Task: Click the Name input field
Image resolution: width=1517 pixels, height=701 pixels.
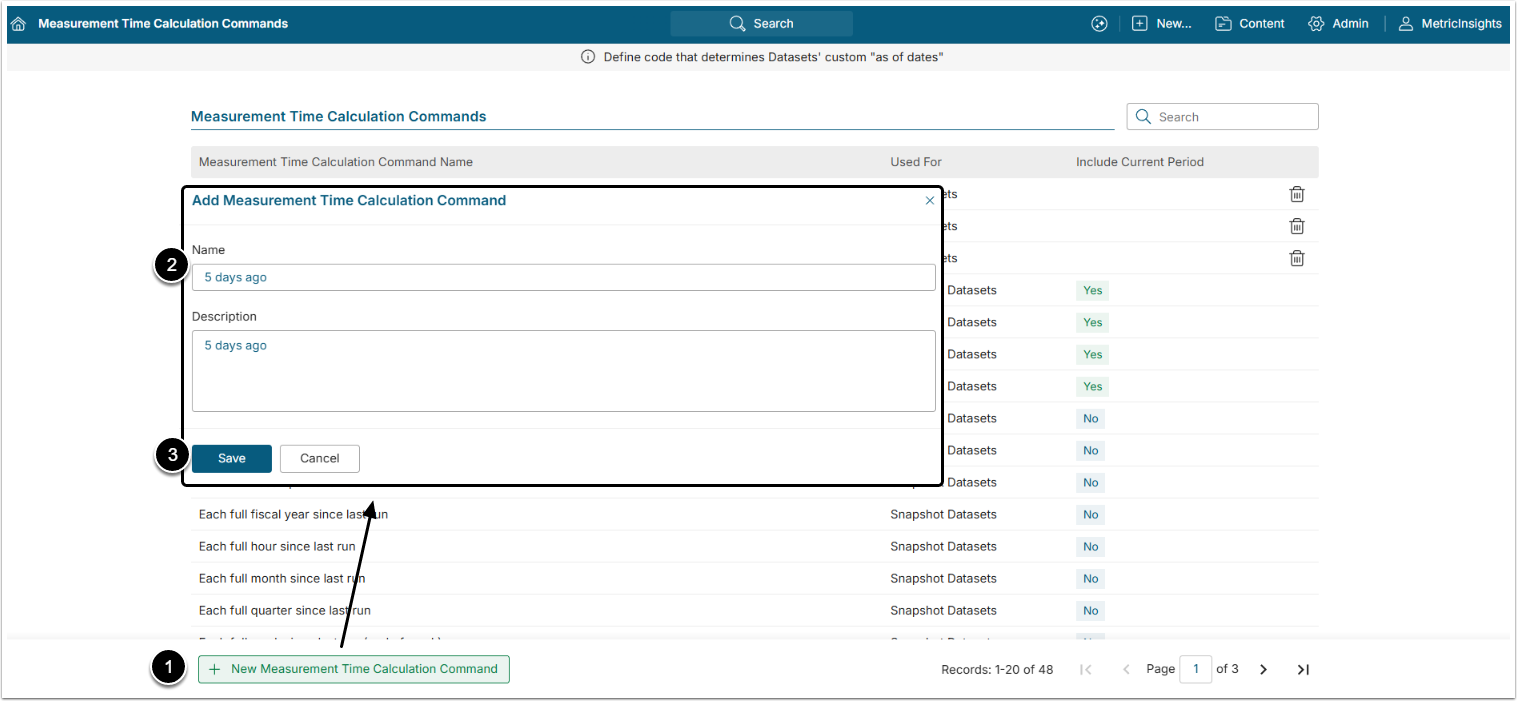Action: coord(564,277)
